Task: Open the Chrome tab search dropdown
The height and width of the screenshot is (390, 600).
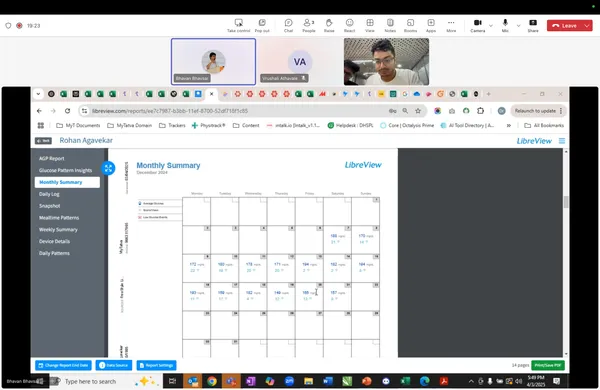Action: (38, 94)
